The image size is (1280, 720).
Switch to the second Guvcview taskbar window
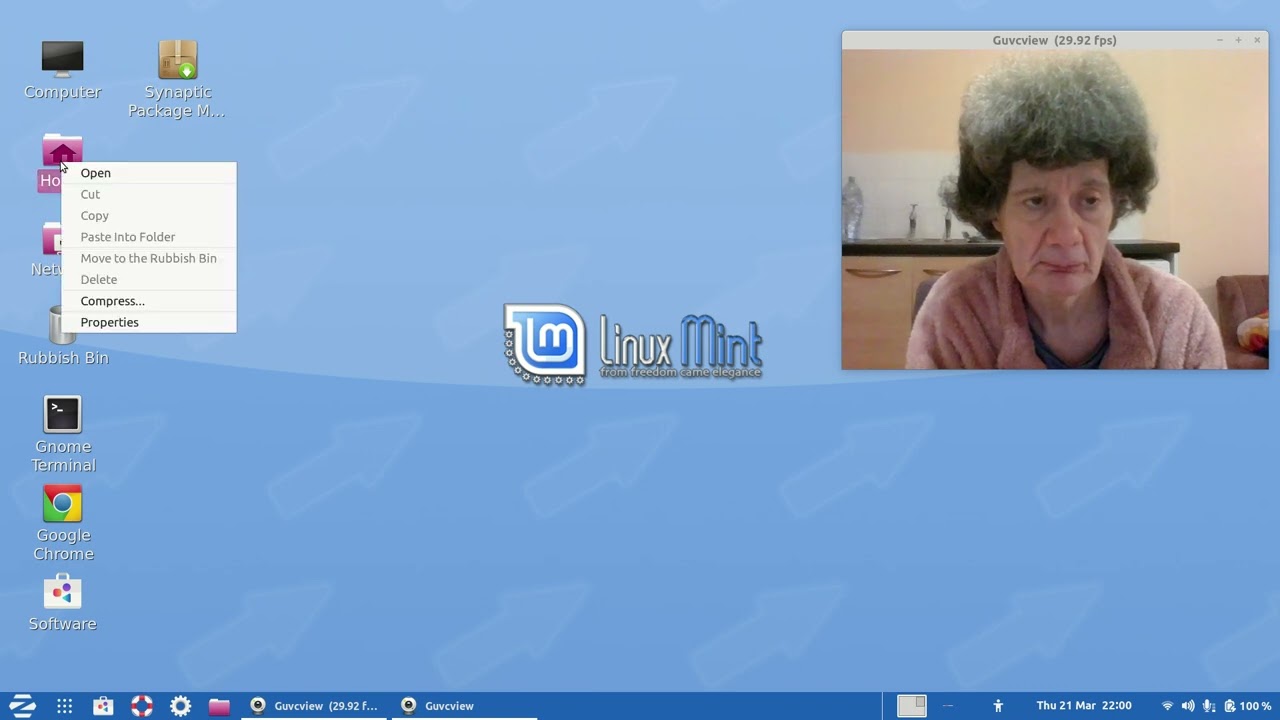pos(464,706)
